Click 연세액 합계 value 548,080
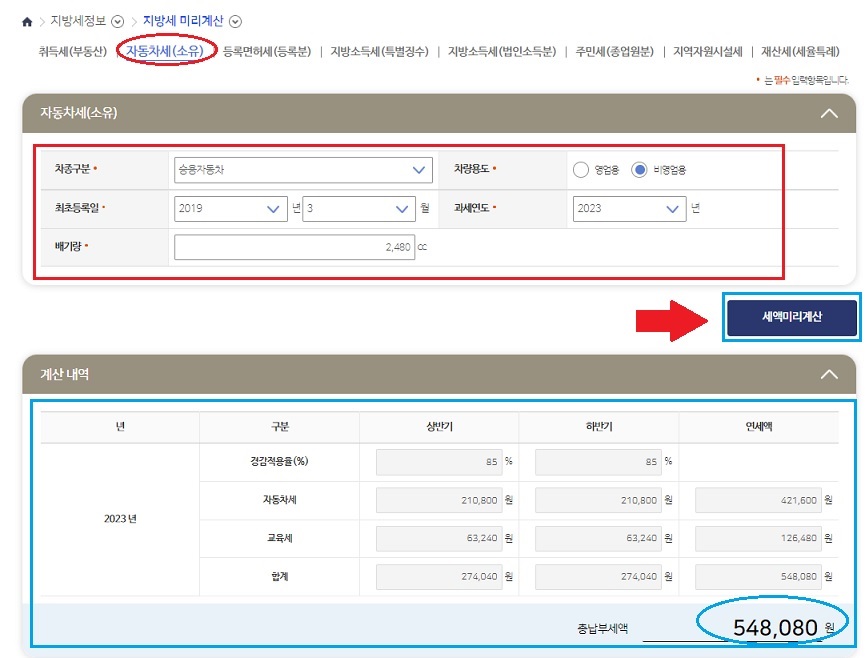The height and width of the screenshot is (658, 865). tap(759, 577)
